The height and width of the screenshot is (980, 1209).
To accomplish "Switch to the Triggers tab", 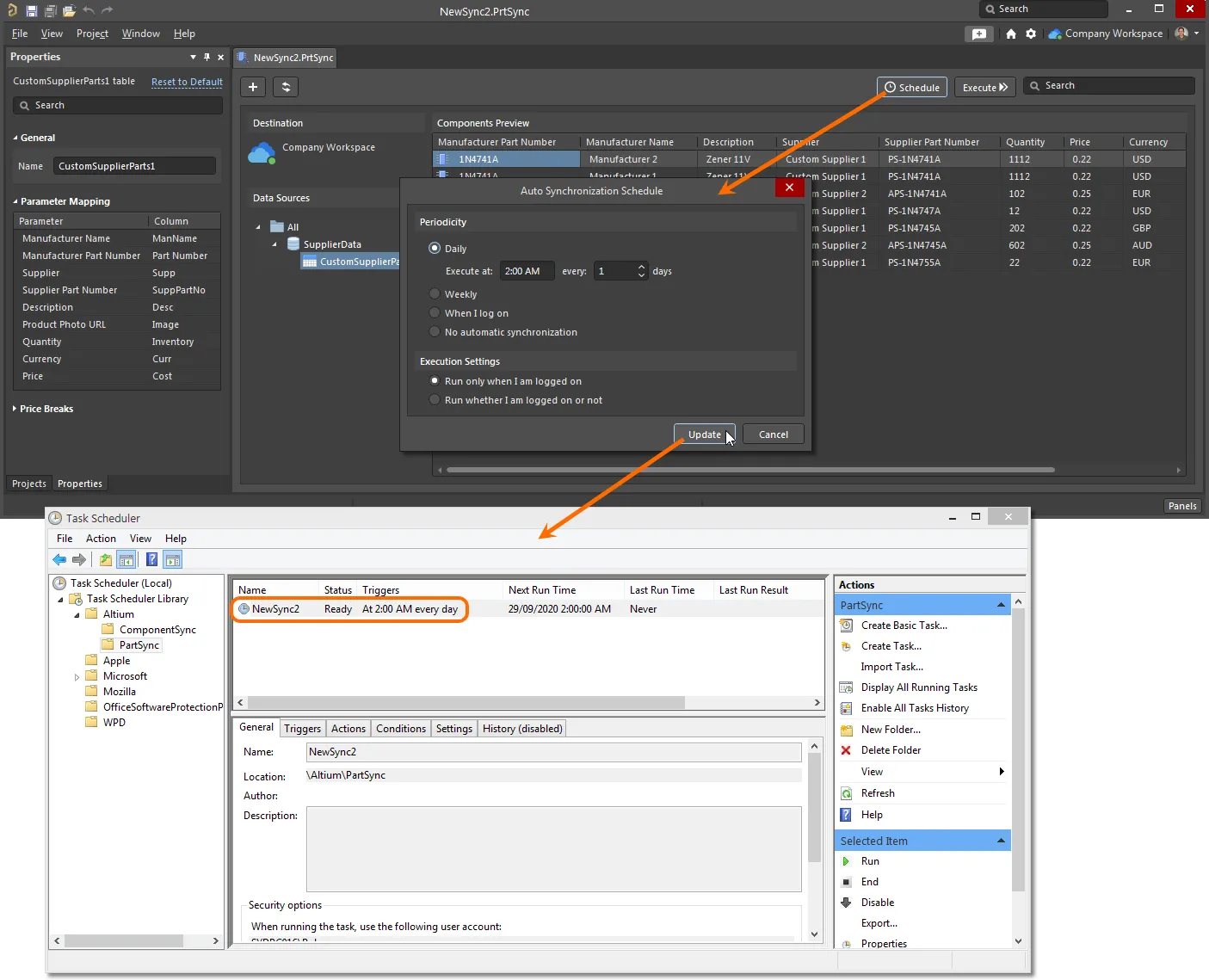I will pyautogui.click(x=302, y=729).
